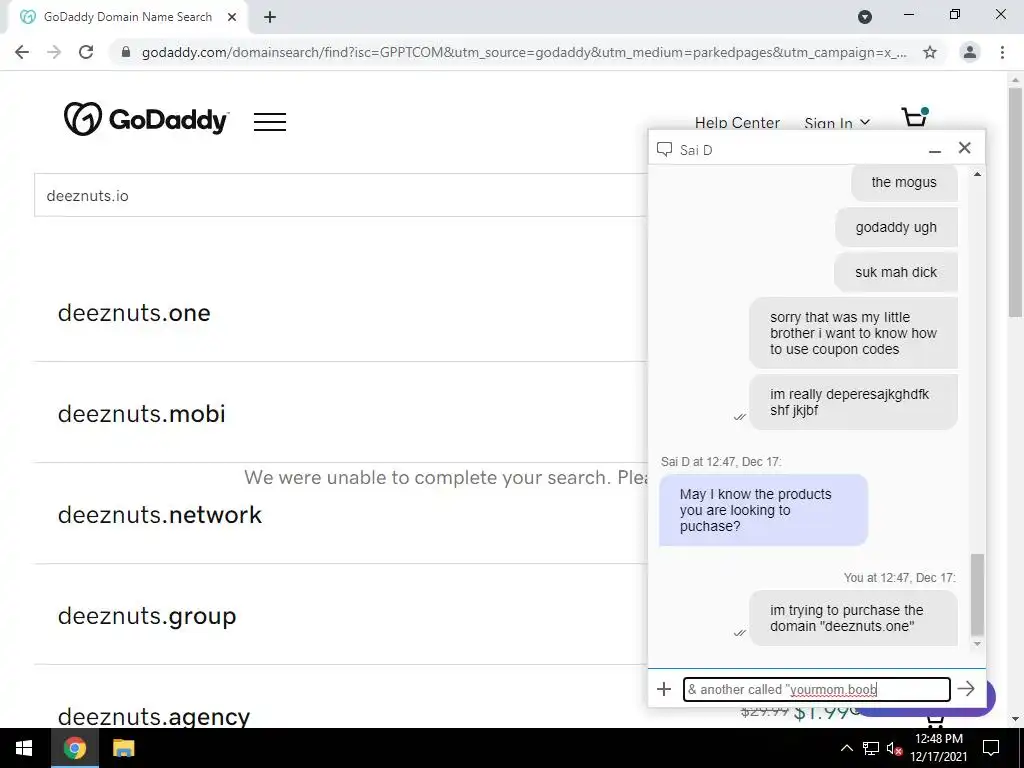The height and width of the screenshot is (768, 1024).
Task: Click the Chrome dropdown circle in title bar
Action: click(x=865, y=17)
